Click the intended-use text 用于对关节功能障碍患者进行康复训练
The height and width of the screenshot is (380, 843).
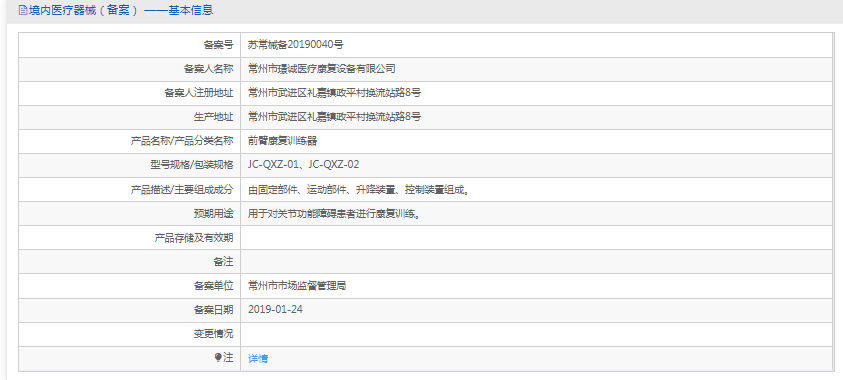pyautogui.click(x=333, y=213)
